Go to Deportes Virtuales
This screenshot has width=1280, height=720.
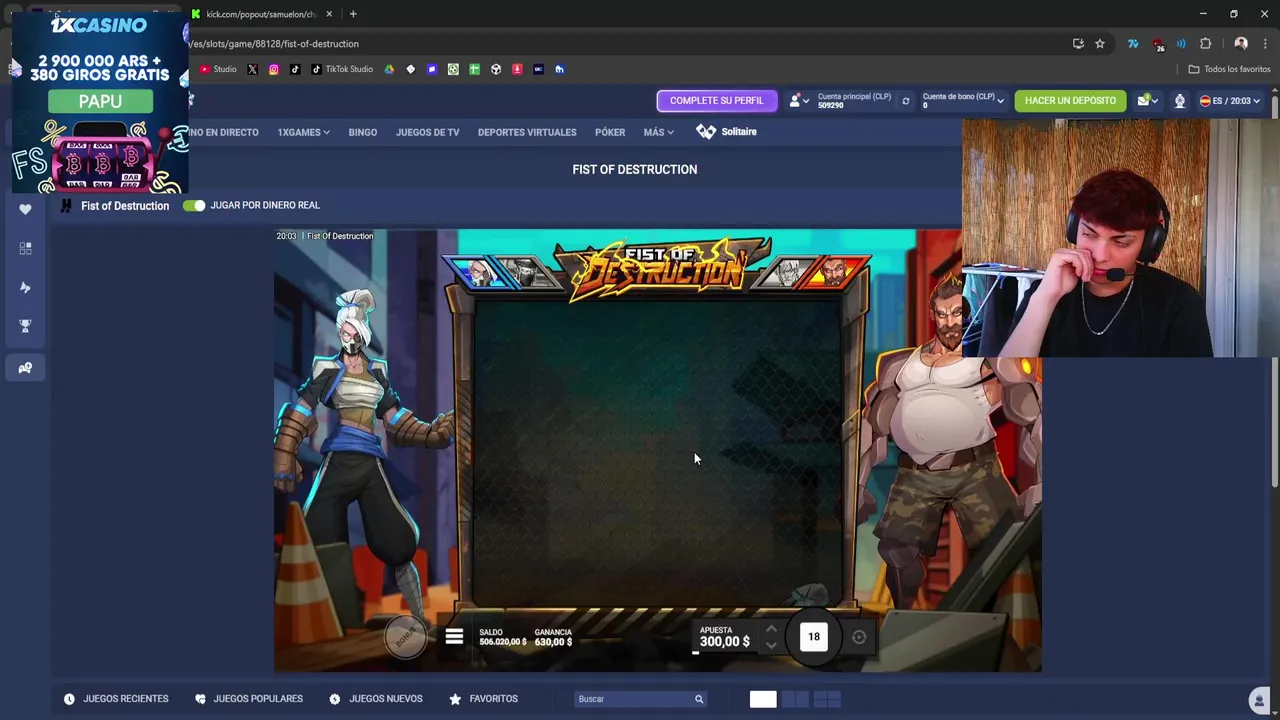(x=527, y=132)
